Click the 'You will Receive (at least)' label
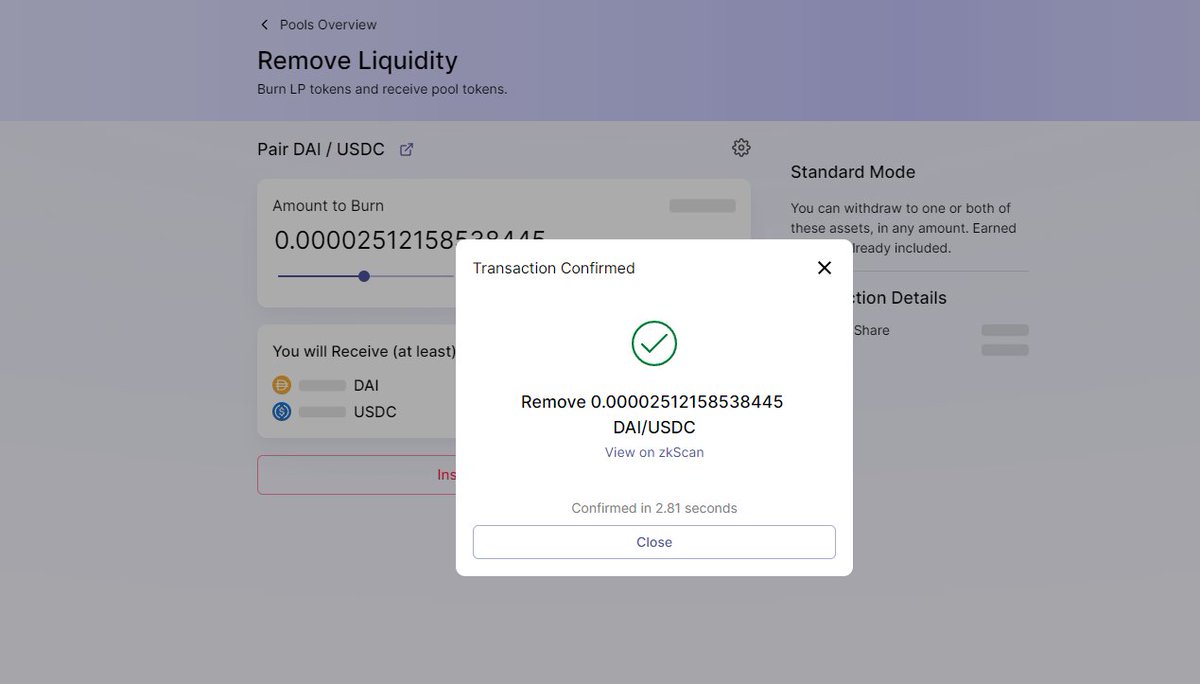The height and width of the screenshot is (684, 1200). pyautogui.click(x=364, y=352)
